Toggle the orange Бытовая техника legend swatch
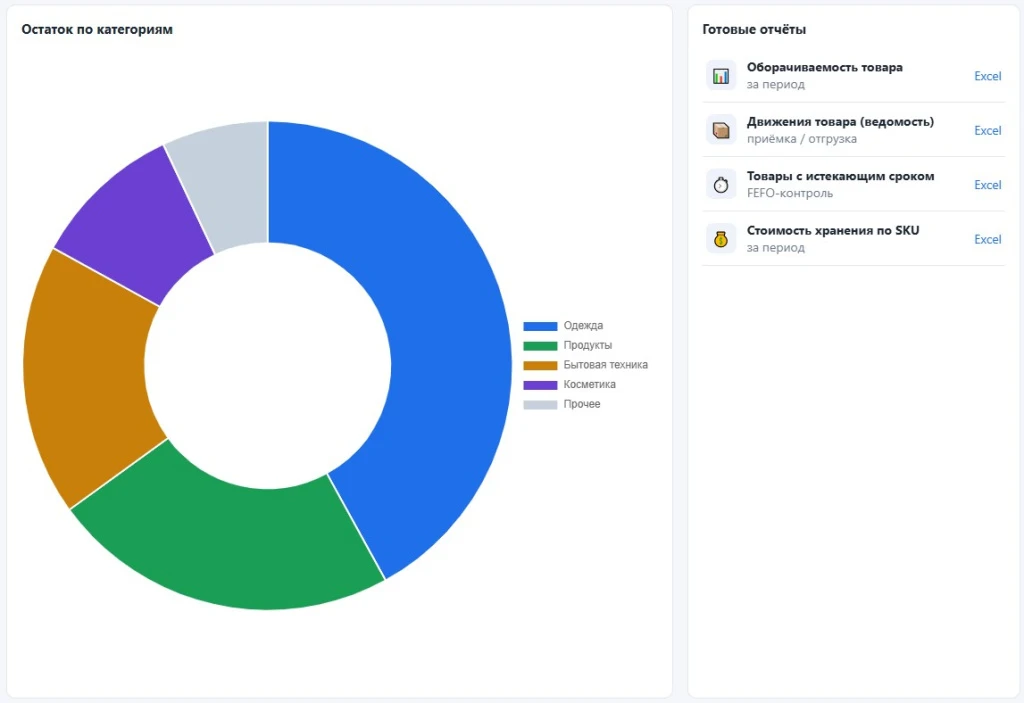Screen dimensions: 1024x703 click(x=540, y=365)
